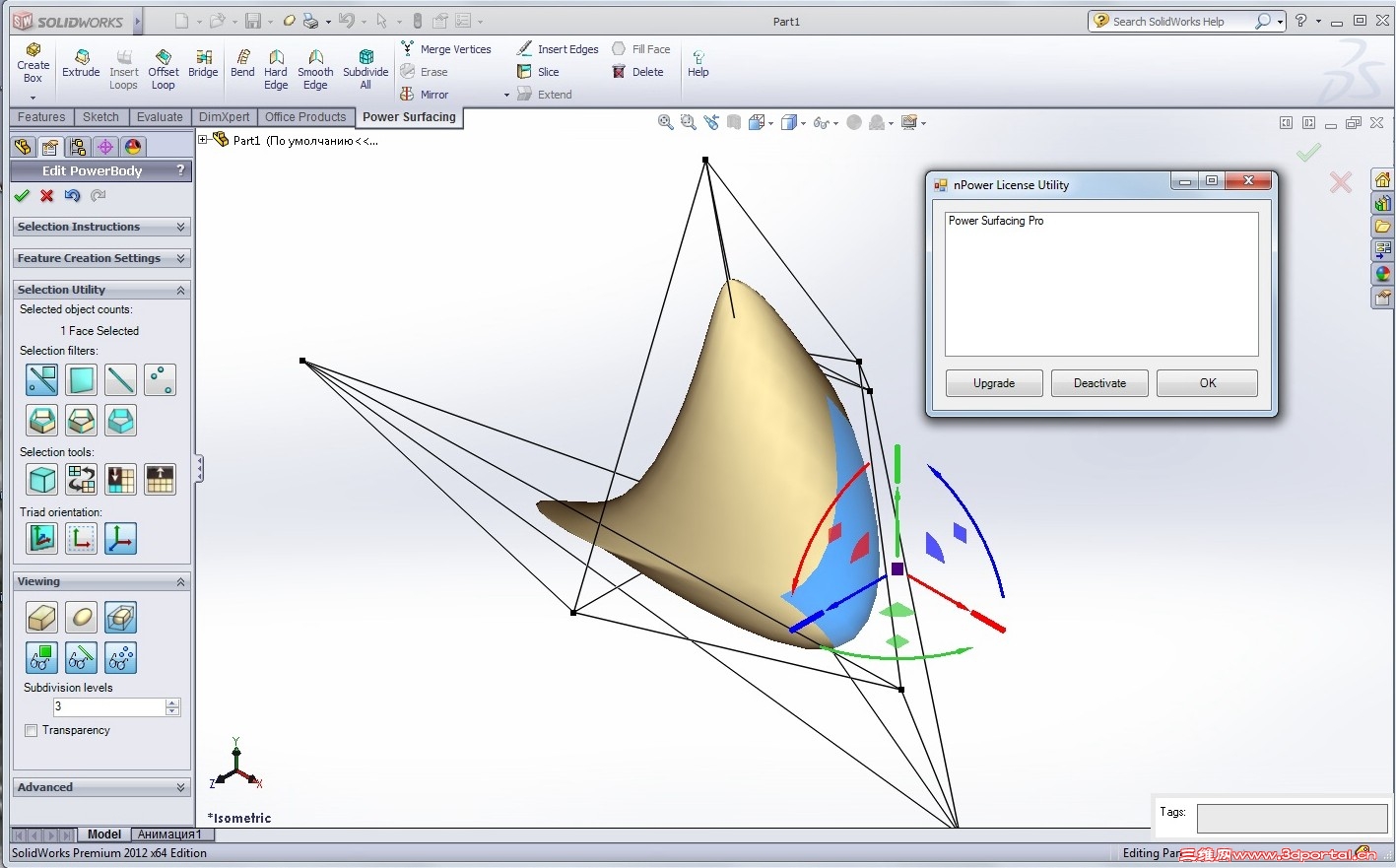Open the FeatureManager design tree tab
This screenshot has width=1396, height=868.
[x=23, y=147]
